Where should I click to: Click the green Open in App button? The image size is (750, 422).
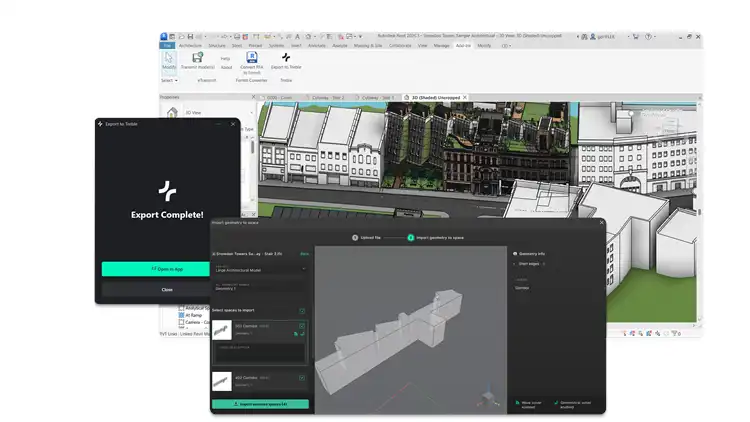pyautogui.click(x=167, y=269)
